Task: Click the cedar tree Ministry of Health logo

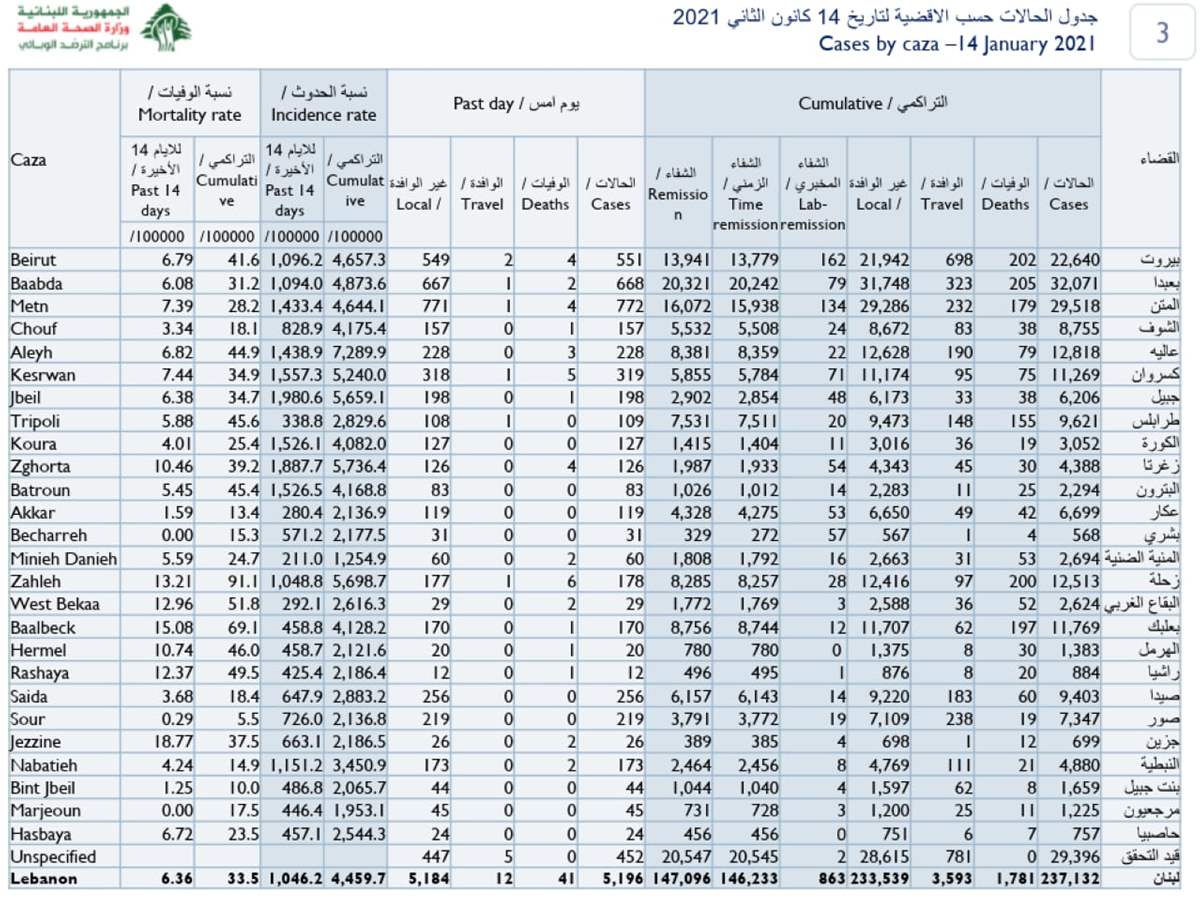Action: [x=166, y=29]
